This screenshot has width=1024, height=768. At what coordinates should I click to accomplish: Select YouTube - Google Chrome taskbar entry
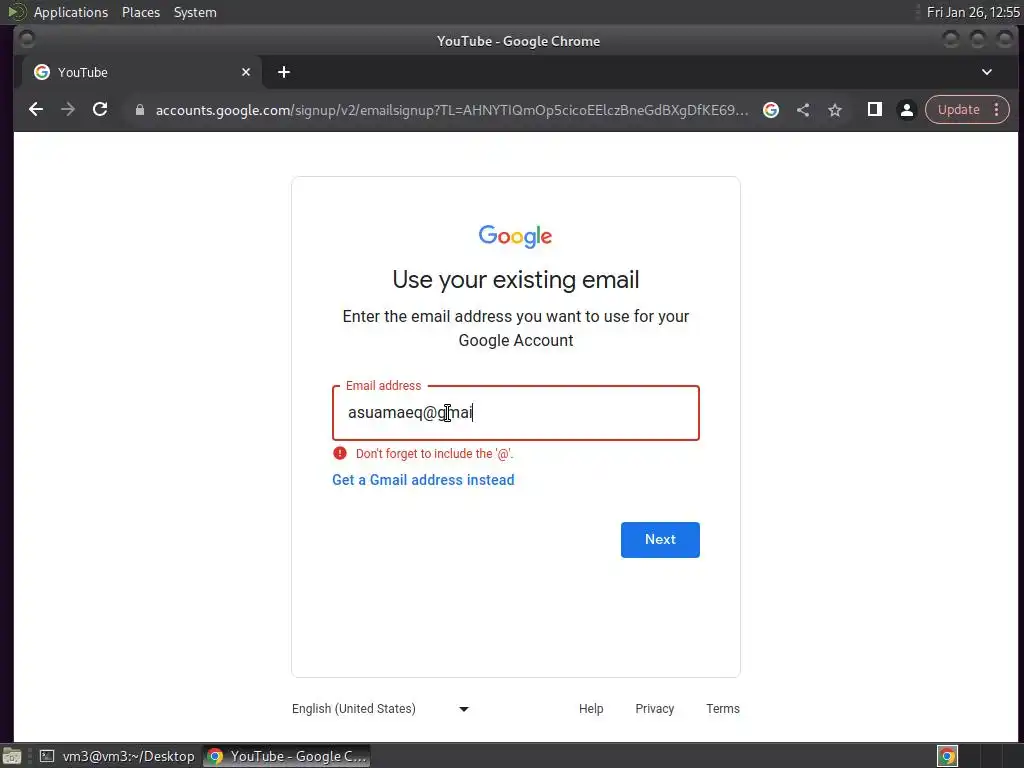tap(287, 756)
